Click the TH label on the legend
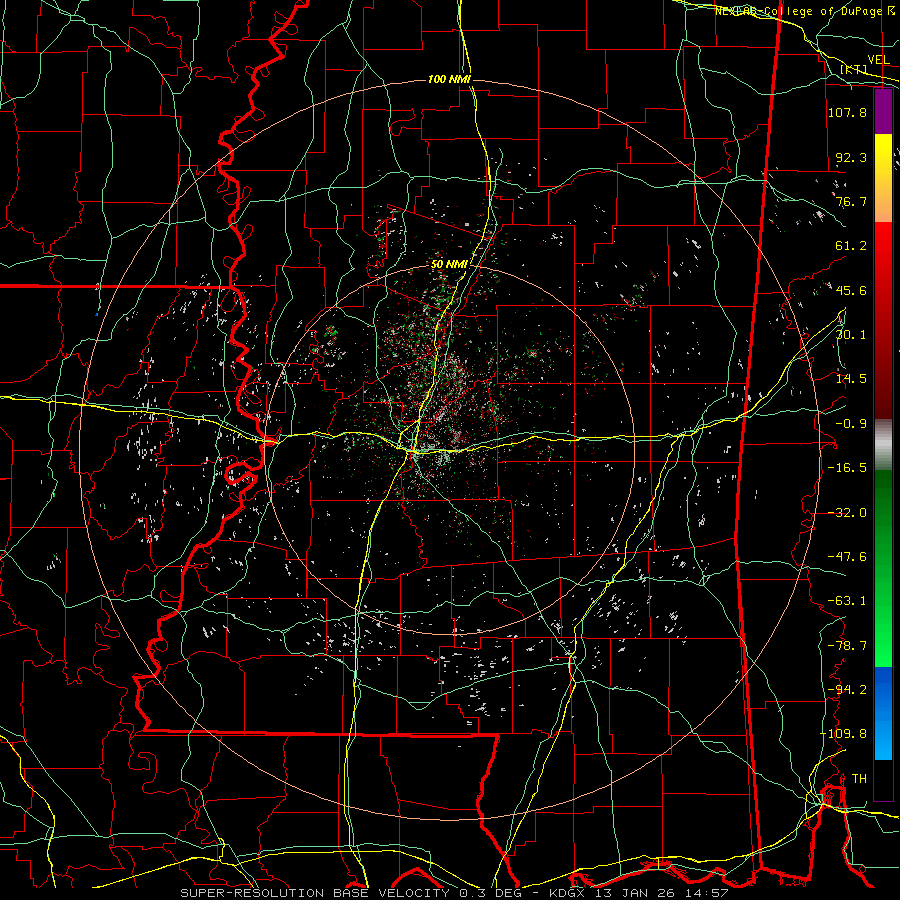The image size is (900, 900). coord(859,779)
